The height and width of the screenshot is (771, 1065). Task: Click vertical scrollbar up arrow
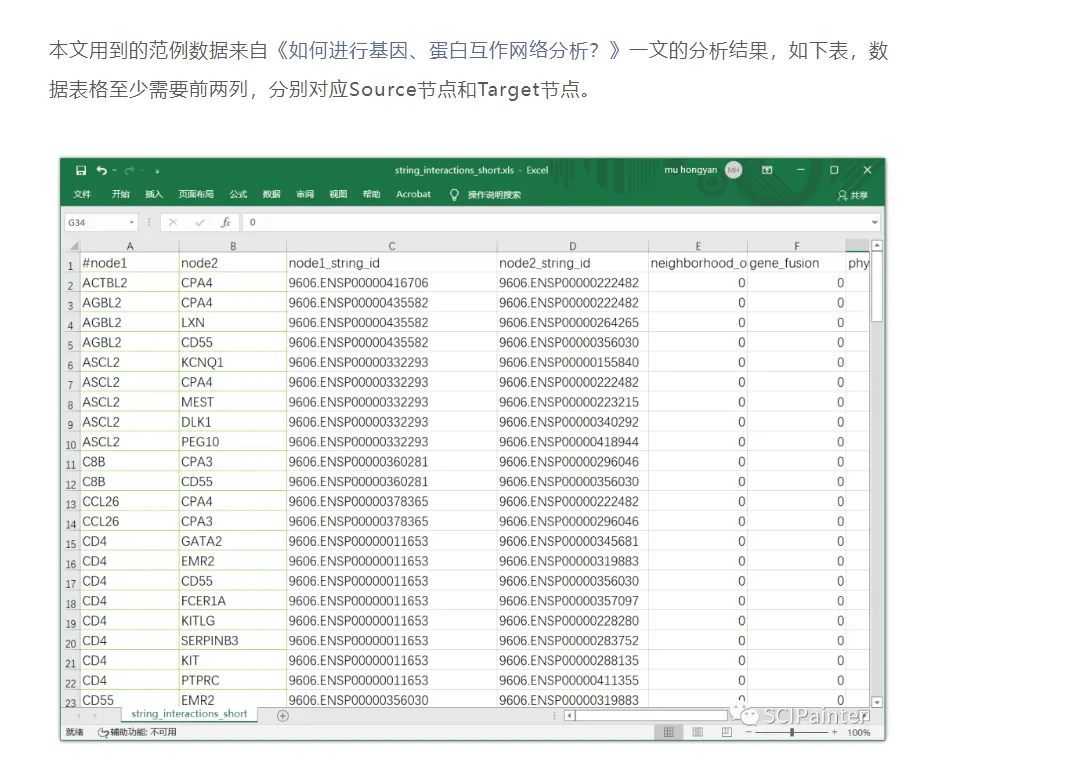pyautogui.click(x=877, y=245)
